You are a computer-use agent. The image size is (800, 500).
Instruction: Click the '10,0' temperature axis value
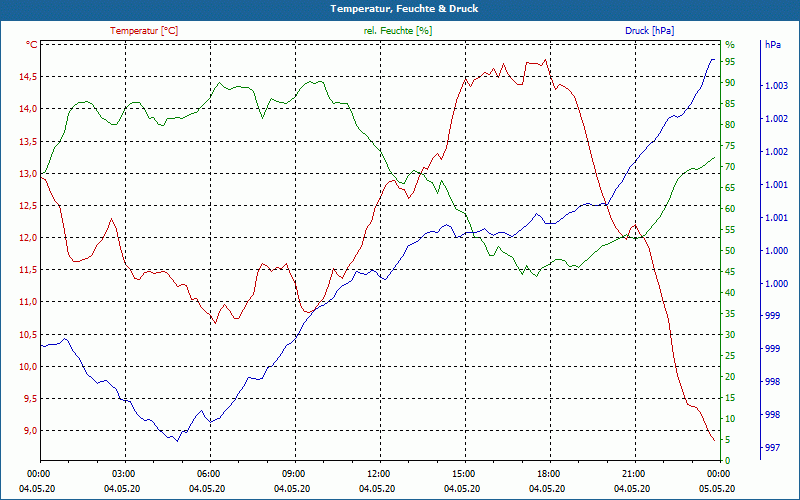click(x=28, y=367)
